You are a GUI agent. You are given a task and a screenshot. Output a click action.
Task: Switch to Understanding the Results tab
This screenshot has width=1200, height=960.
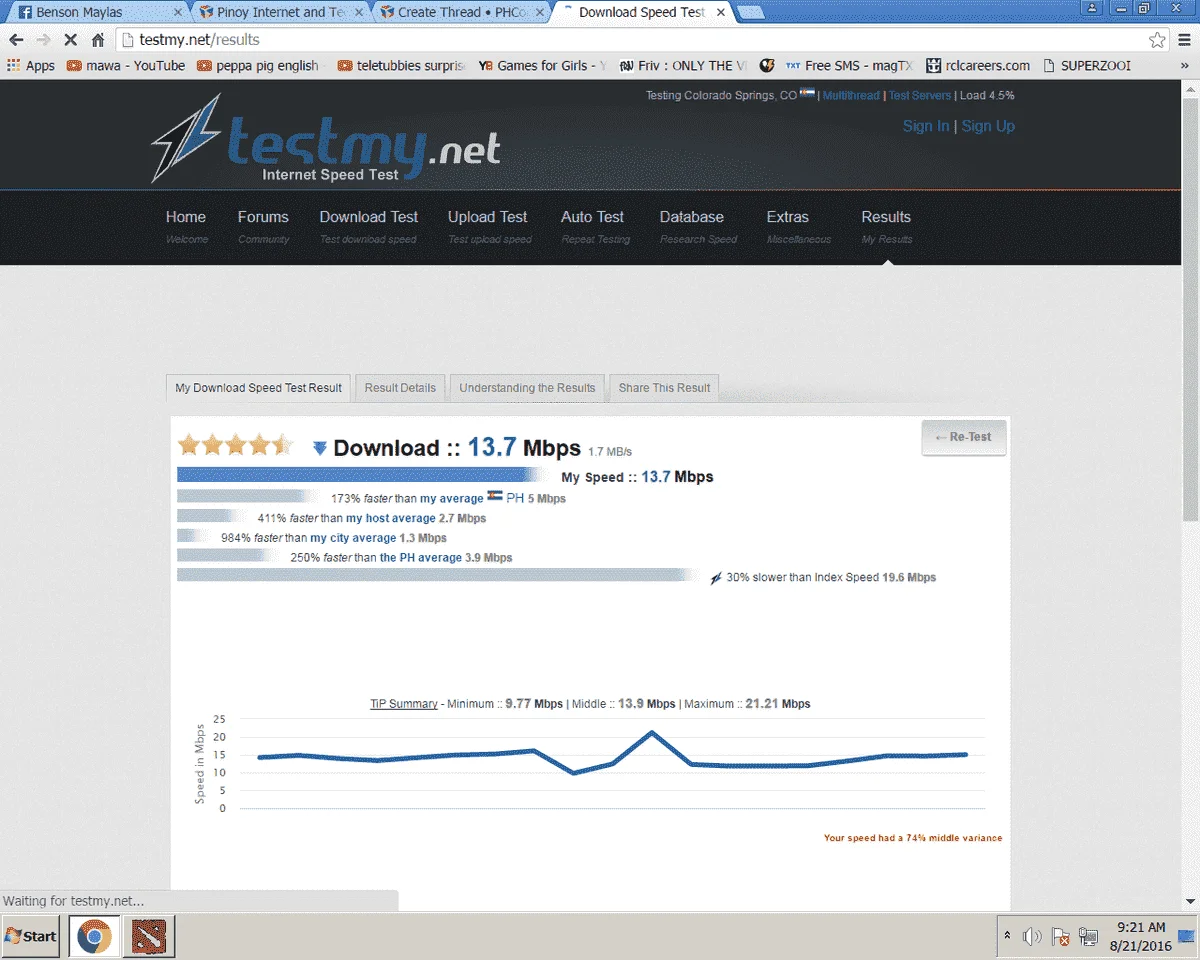(x=527, y=388)
